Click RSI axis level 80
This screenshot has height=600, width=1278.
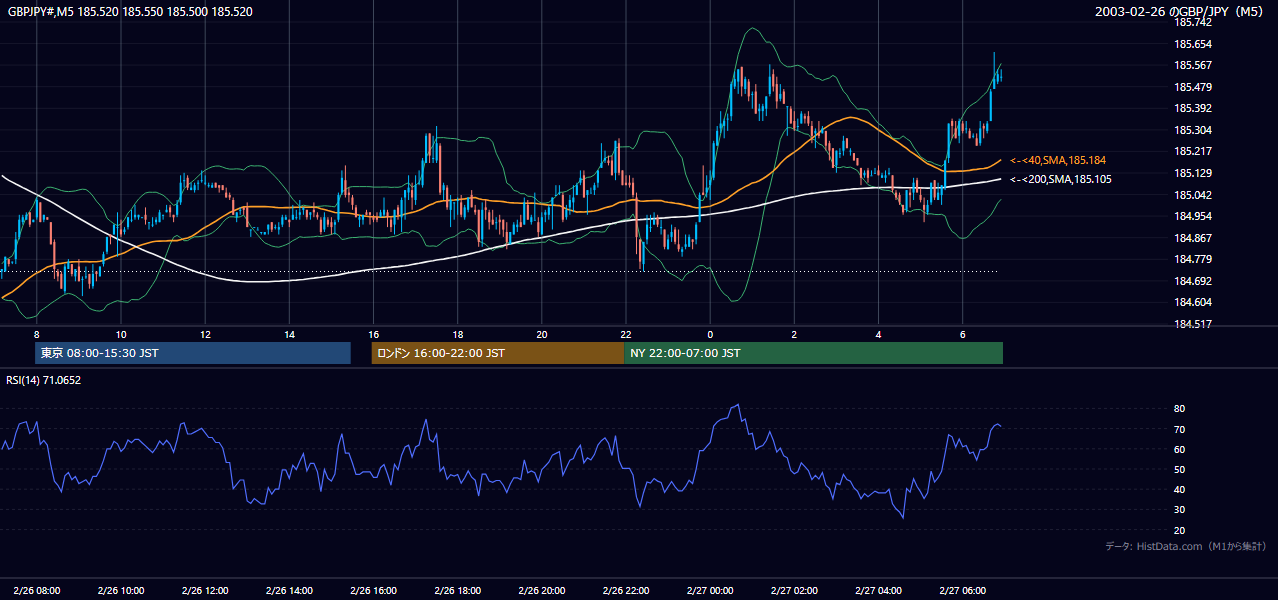click(x=1179, y=409)
